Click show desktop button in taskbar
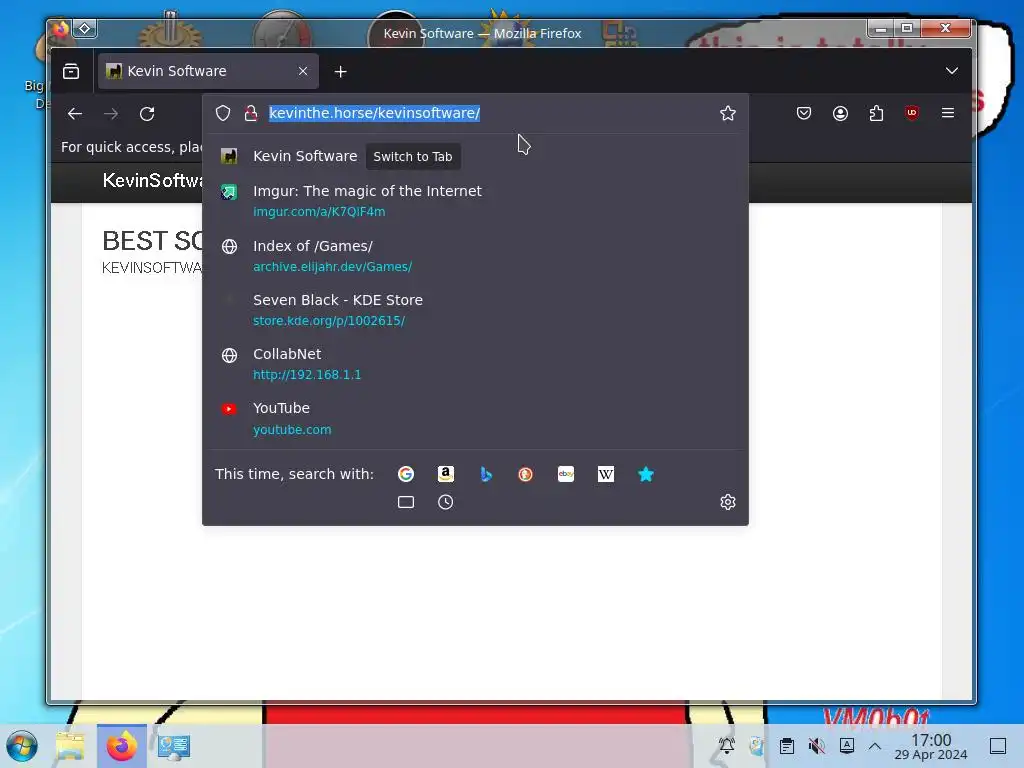1024x768 pixels. click(998, 746)
